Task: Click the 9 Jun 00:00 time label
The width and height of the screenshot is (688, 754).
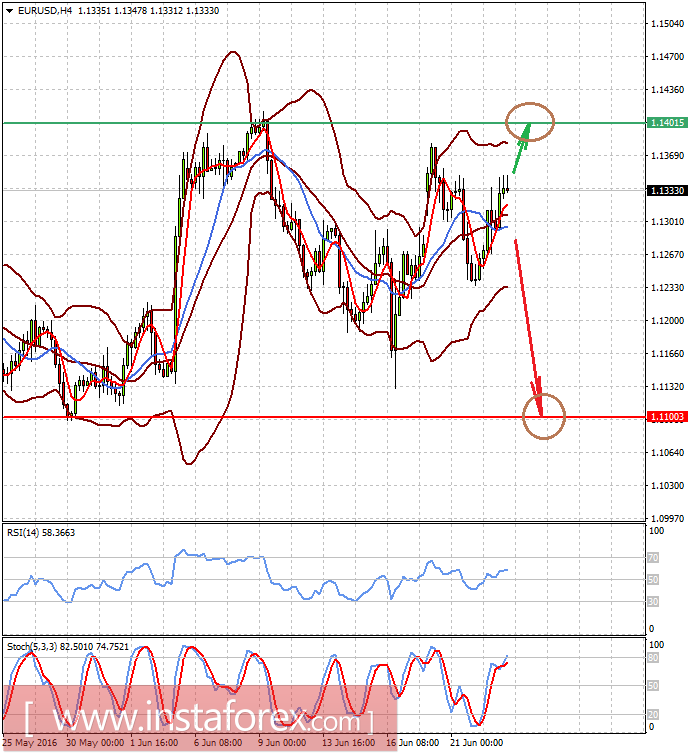Action: pos(282,743)
